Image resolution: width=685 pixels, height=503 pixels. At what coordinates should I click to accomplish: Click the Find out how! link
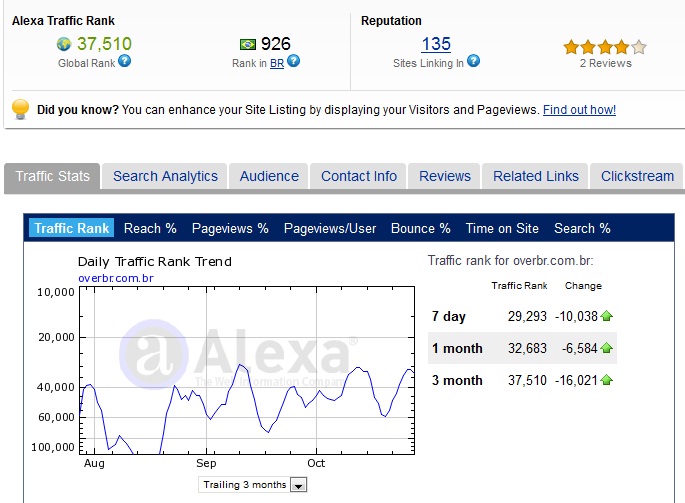[579, 110]
